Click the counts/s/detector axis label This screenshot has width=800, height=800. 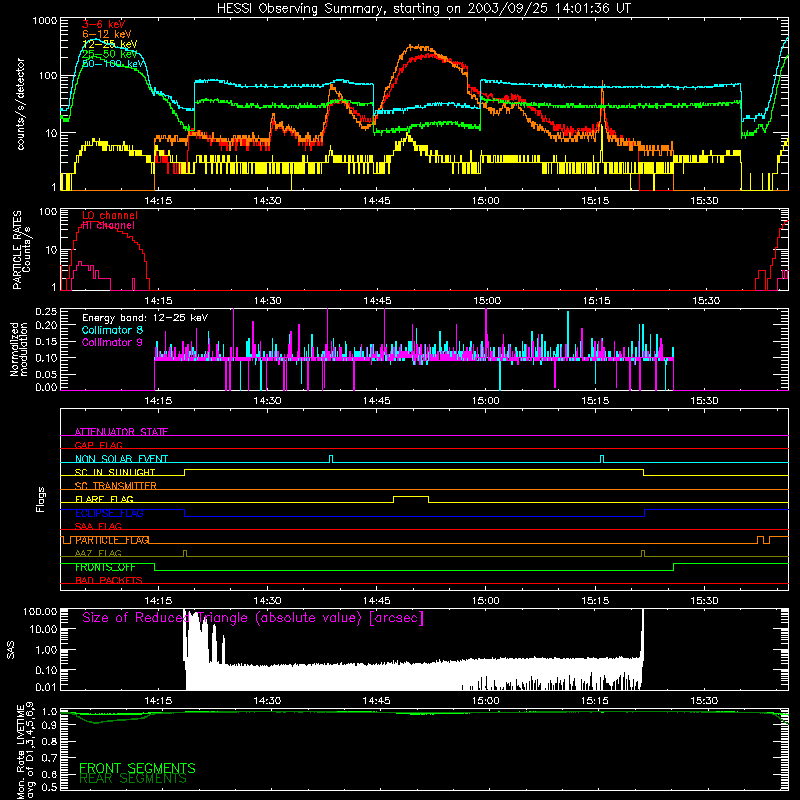coord(21,104)
